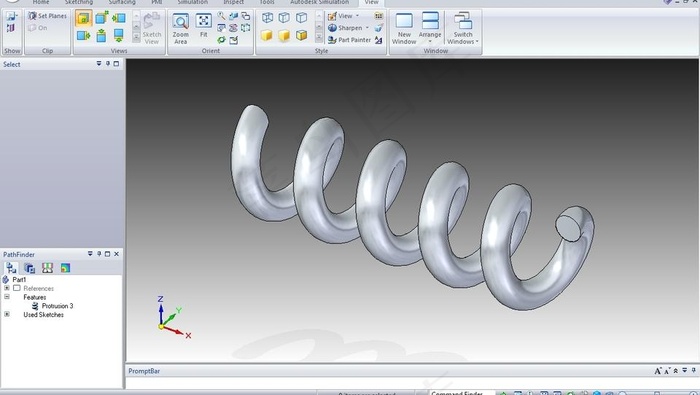Expand the Used Sketches node
The height and width of the screenshot is (395, 700).
pos(7,314)
